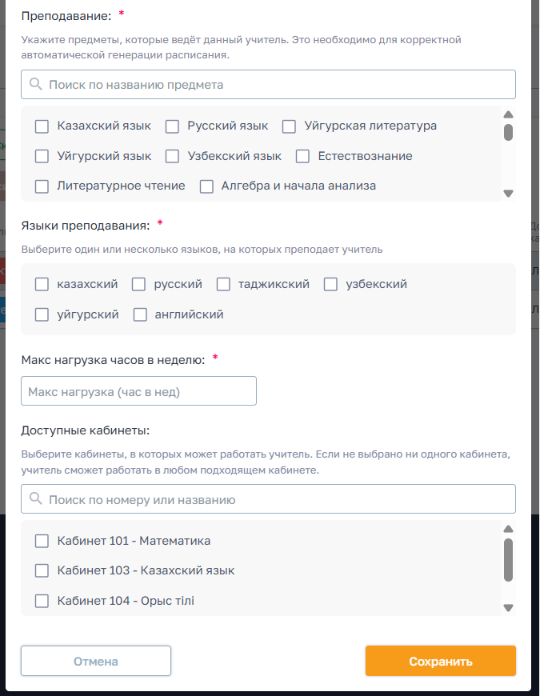This screenshot has height=696, width=540.
Task: Check the Казахский язык subject checkbox
Action: tap(42, 127)
